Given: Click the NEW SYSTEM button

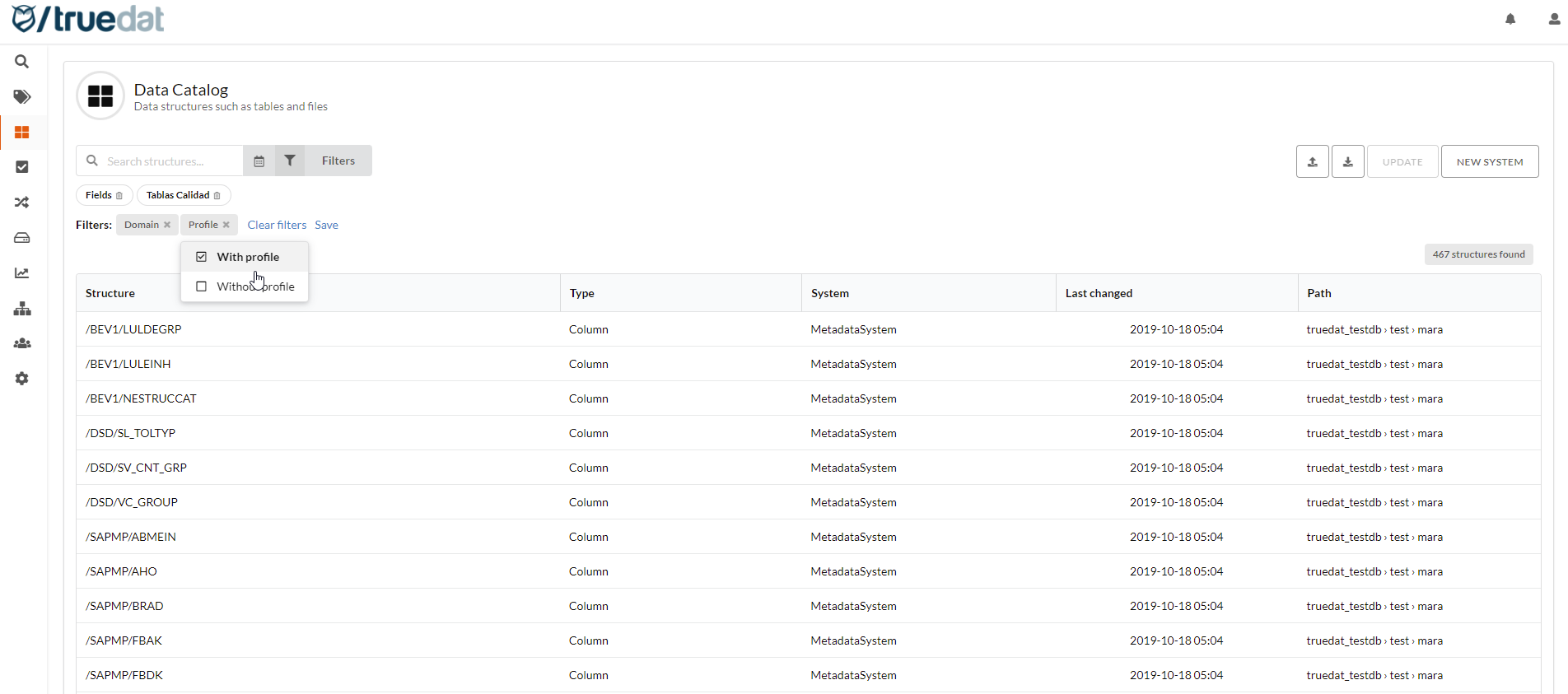Looking at the screenshot, I should coord(1489,162).
